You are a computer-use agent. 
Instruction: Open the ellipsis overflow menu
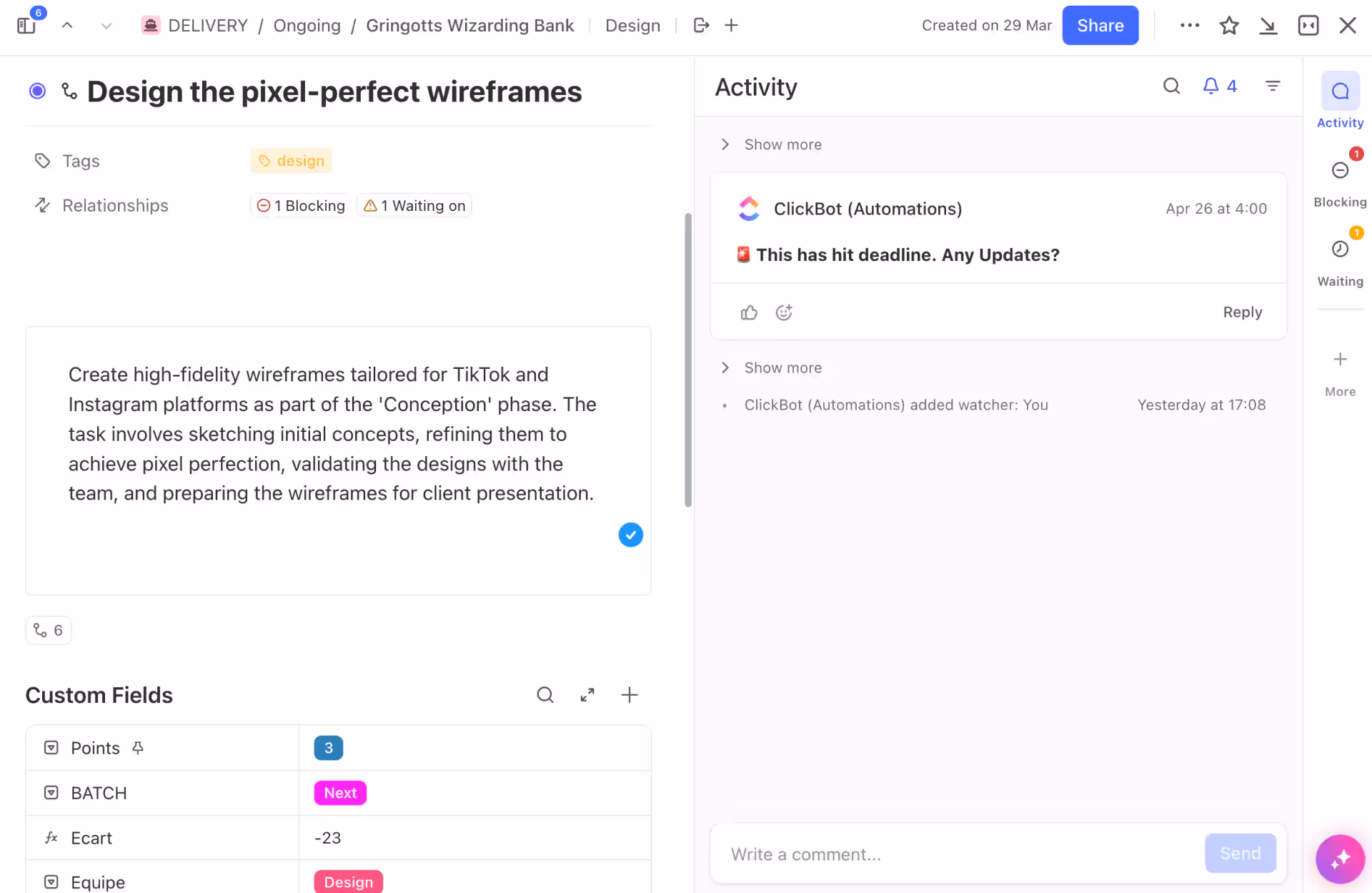point(1188,25)
